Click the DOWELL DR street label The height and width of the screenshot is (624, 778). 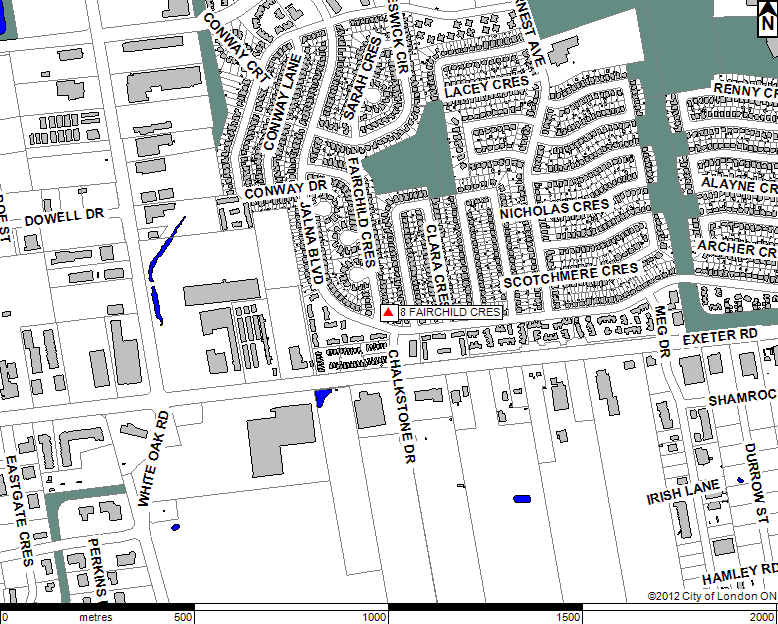coord(64,216)
